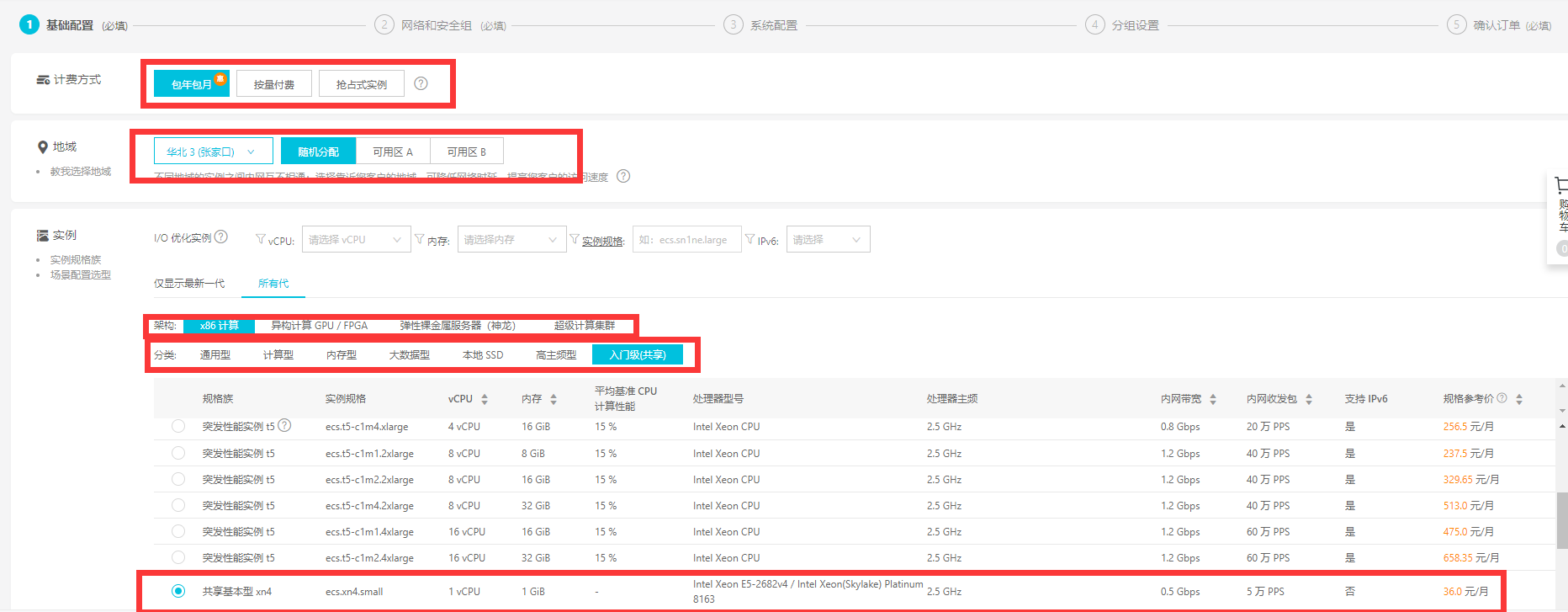Viewport: 1568px width, 612px height.
Task: Choose 可用区 B zone
Action: (x=467, y=152)
